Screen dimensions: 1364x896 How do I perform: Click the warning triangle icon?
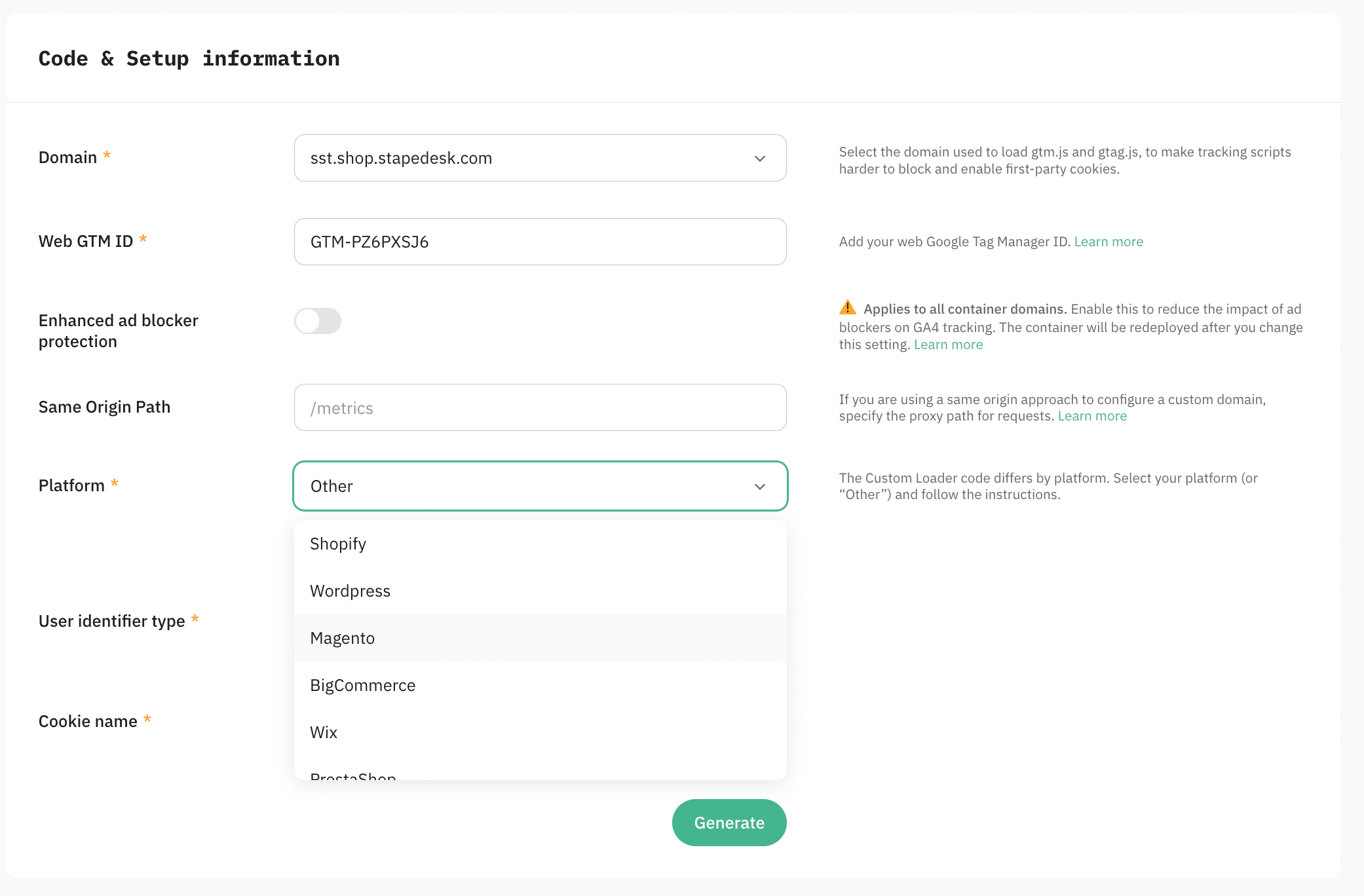pos(847,307)
